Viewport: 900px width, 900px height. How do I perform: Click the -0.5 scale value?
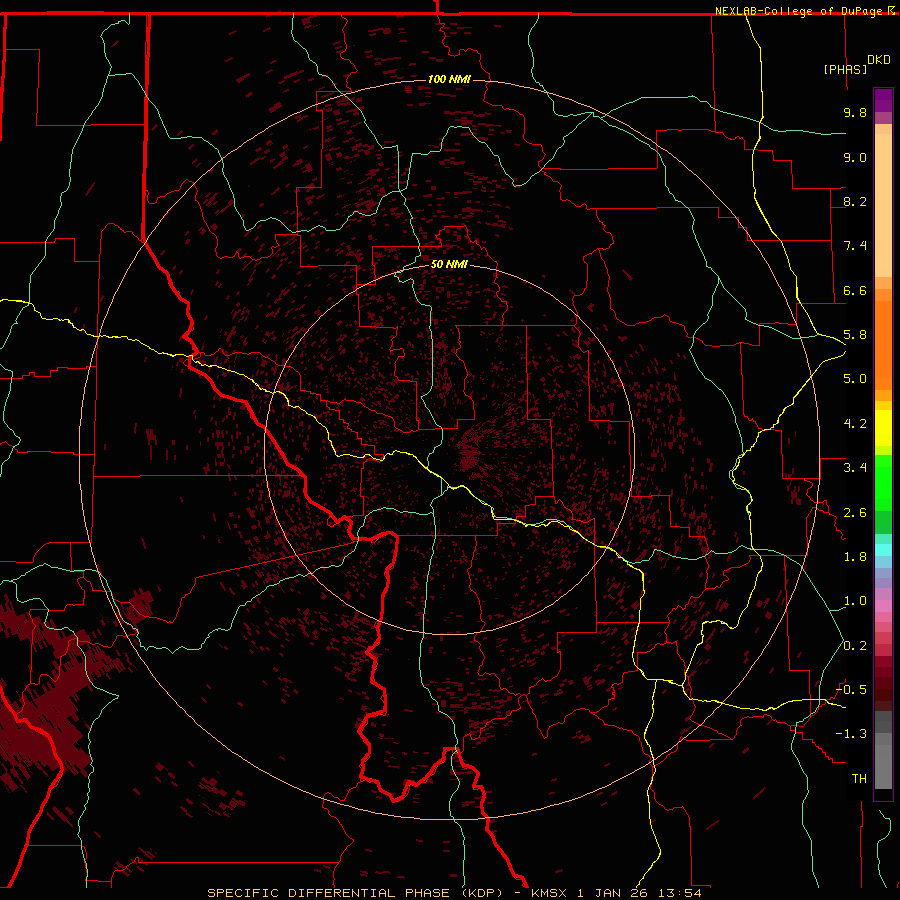(x=851, y=690)
